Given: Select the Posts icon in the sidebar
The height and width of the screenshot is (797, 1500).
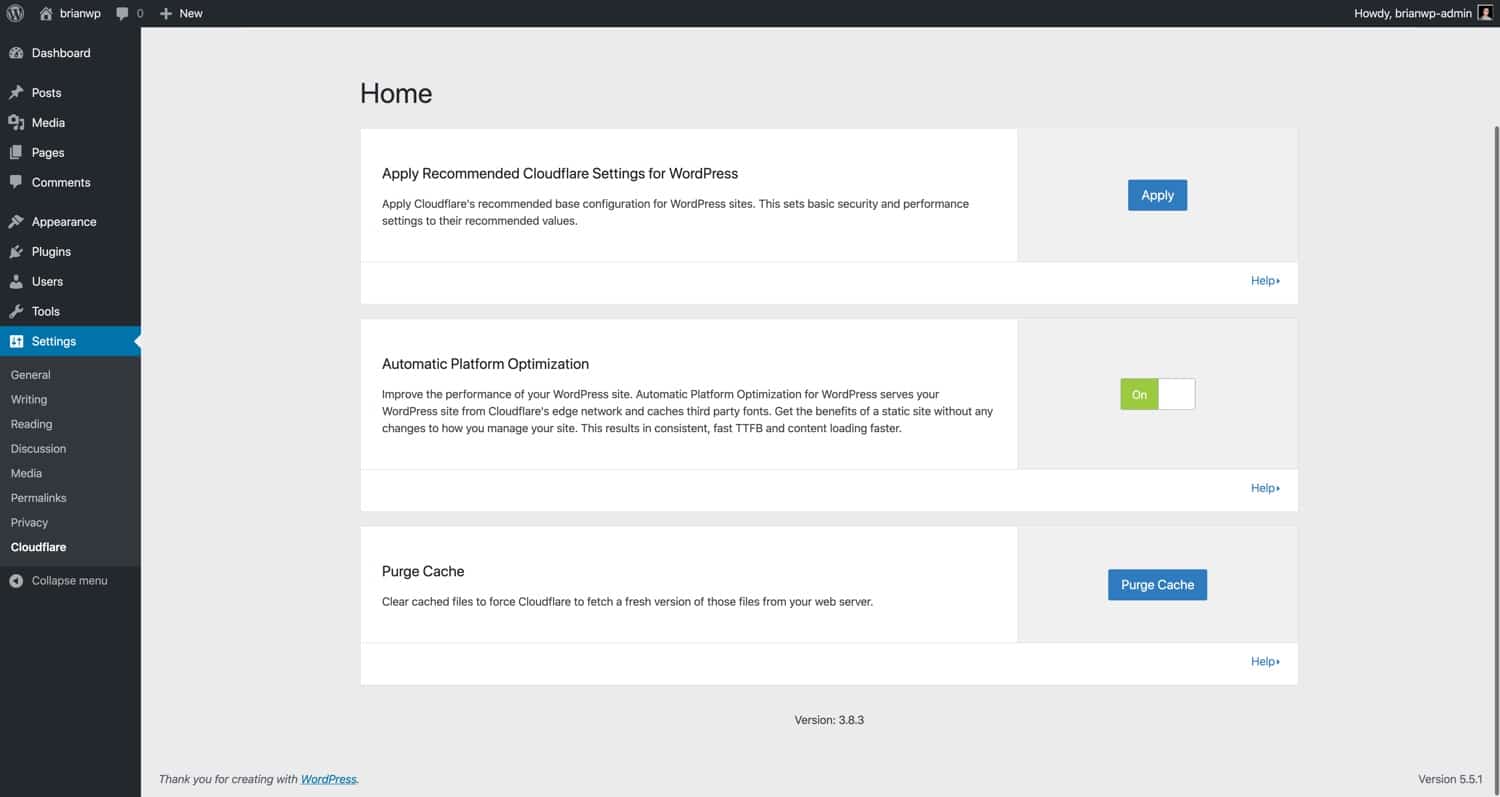Looking at the screenshot, I should coord(17,92).
